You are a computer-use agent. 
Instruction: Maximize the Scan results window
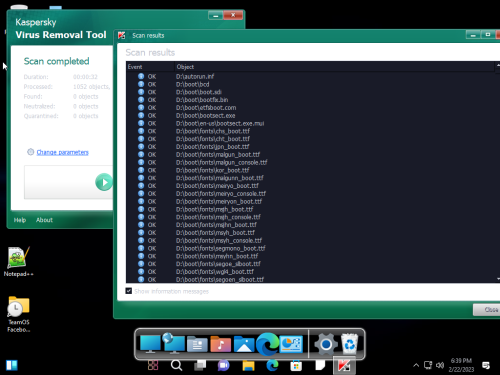pyautogui.click(x=488, y=35)
